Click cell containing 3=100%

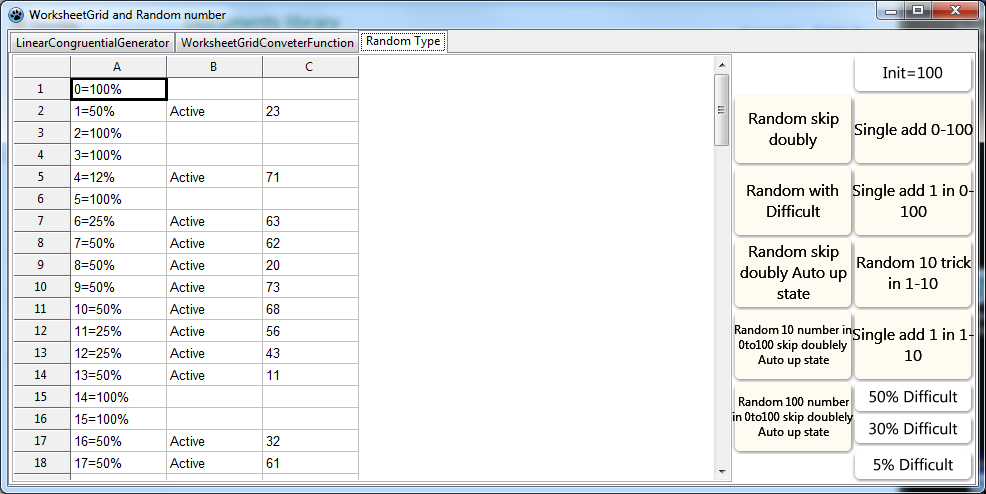119,155
